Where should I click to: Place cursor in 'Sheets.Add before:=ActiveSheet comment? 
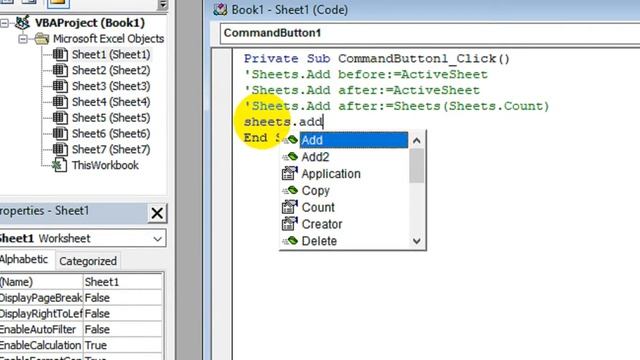tap(366, 75)
